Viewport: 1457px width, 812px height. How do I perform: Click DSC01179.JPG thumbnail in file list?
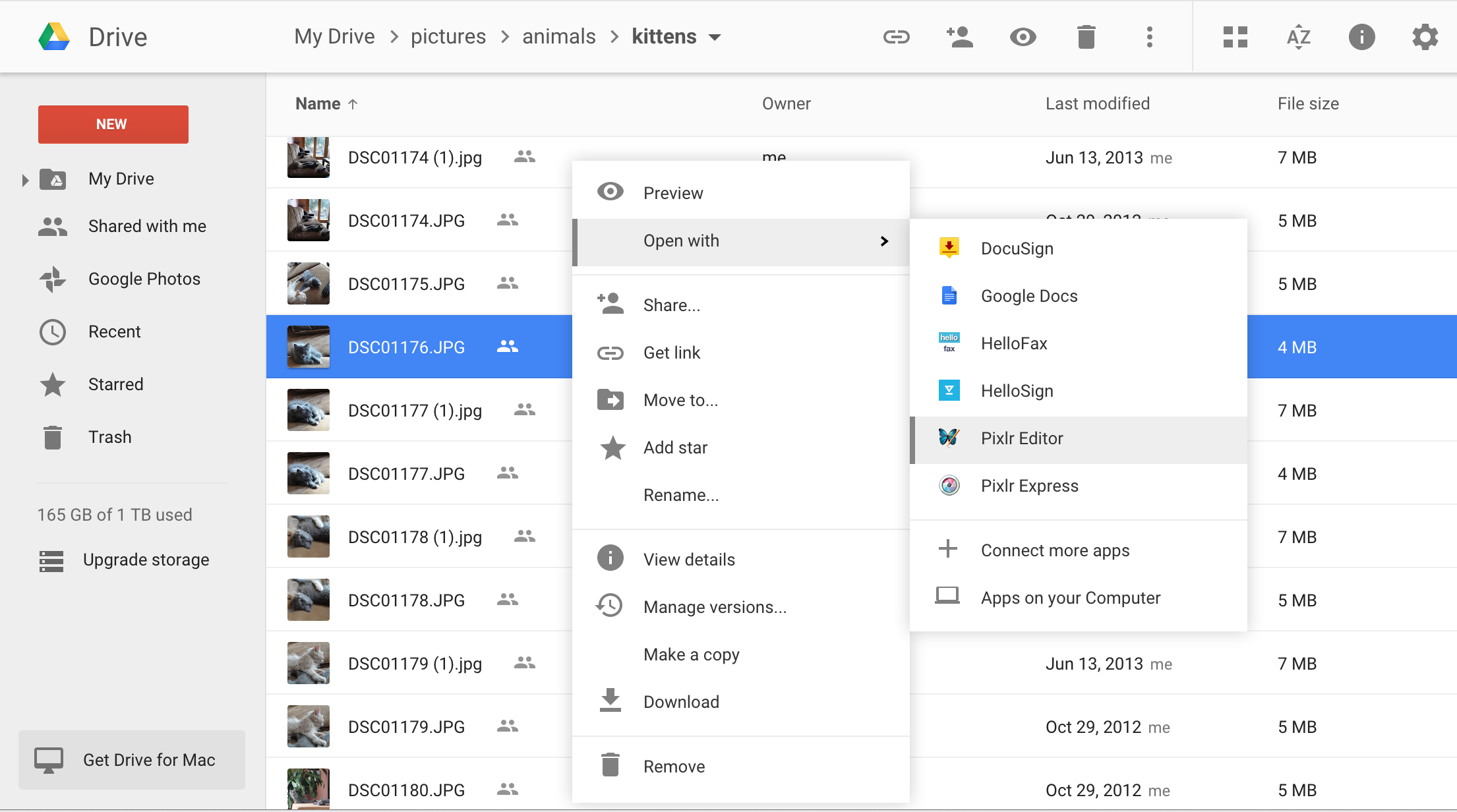tap(310, 725)
